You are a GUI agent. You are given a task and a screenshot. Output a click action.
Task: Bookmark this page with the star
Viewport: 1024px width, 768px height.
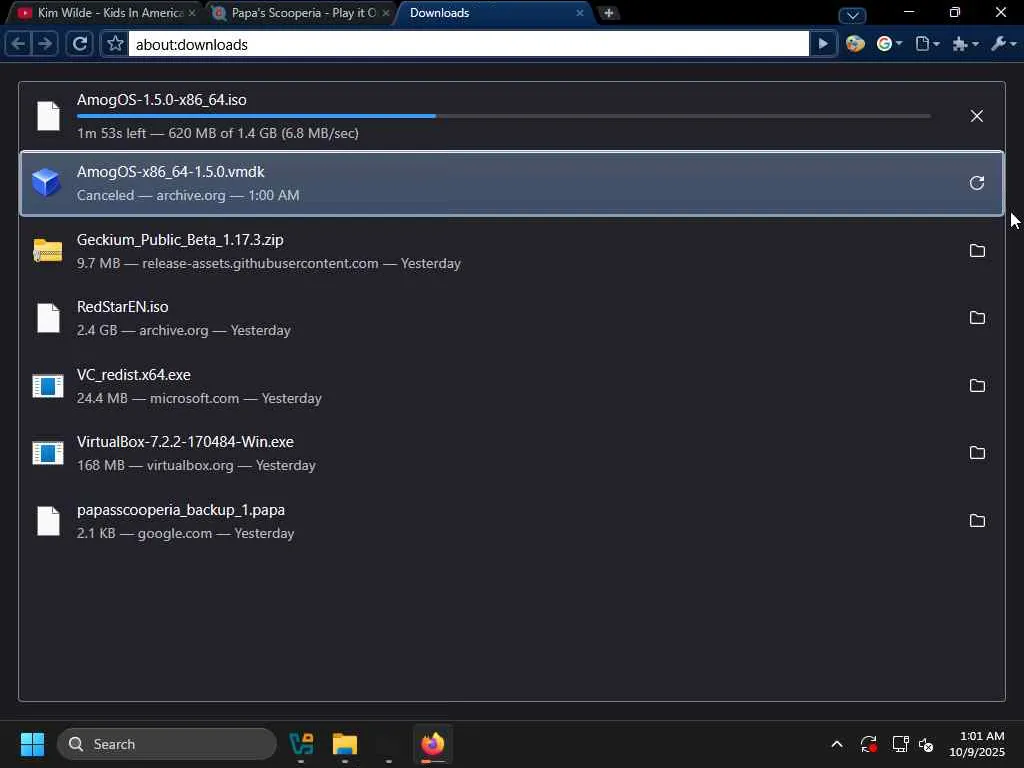click(x=115, y=44)
